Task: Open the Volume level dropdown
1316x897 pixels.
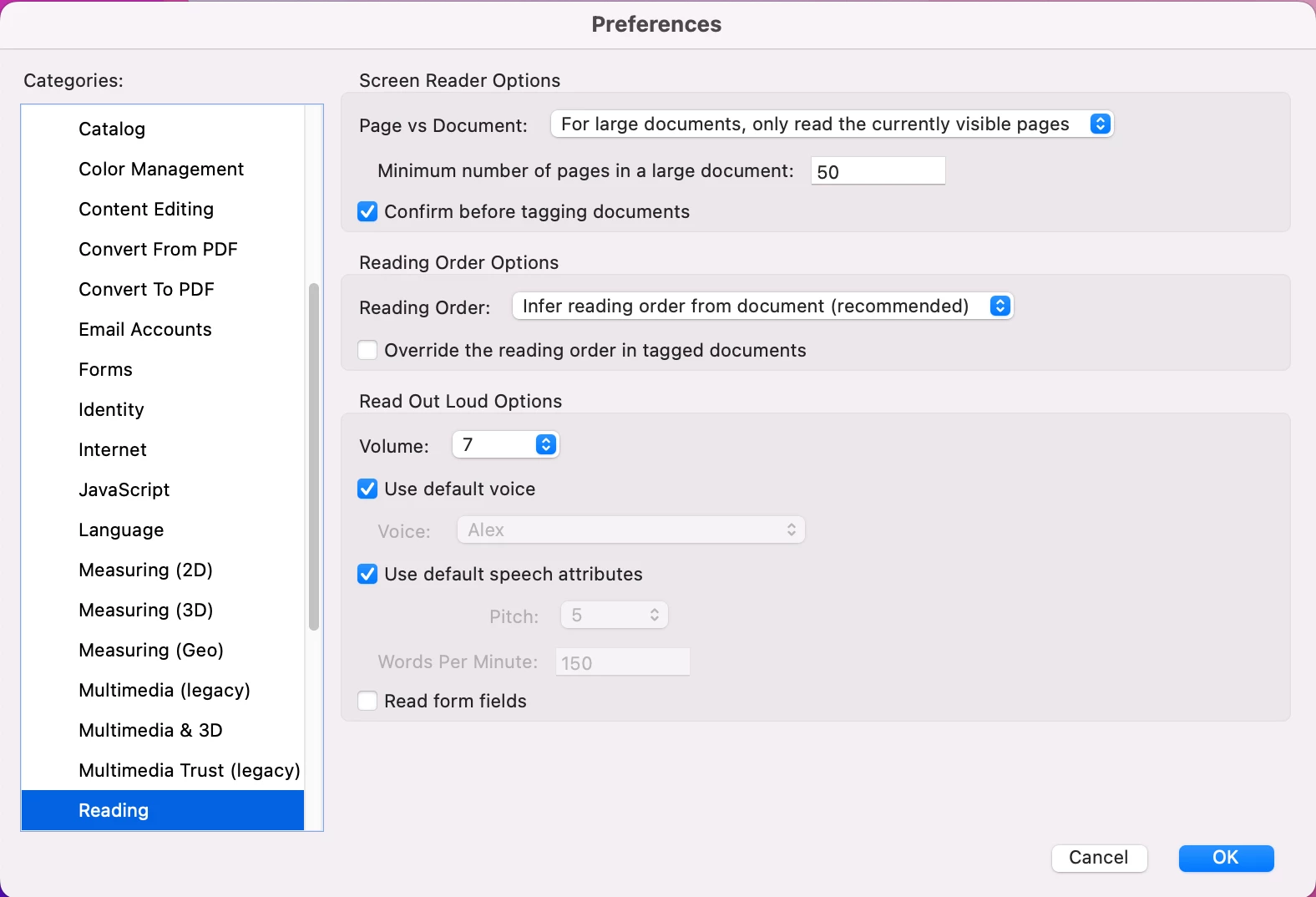Action: click(x=505, y=445)
